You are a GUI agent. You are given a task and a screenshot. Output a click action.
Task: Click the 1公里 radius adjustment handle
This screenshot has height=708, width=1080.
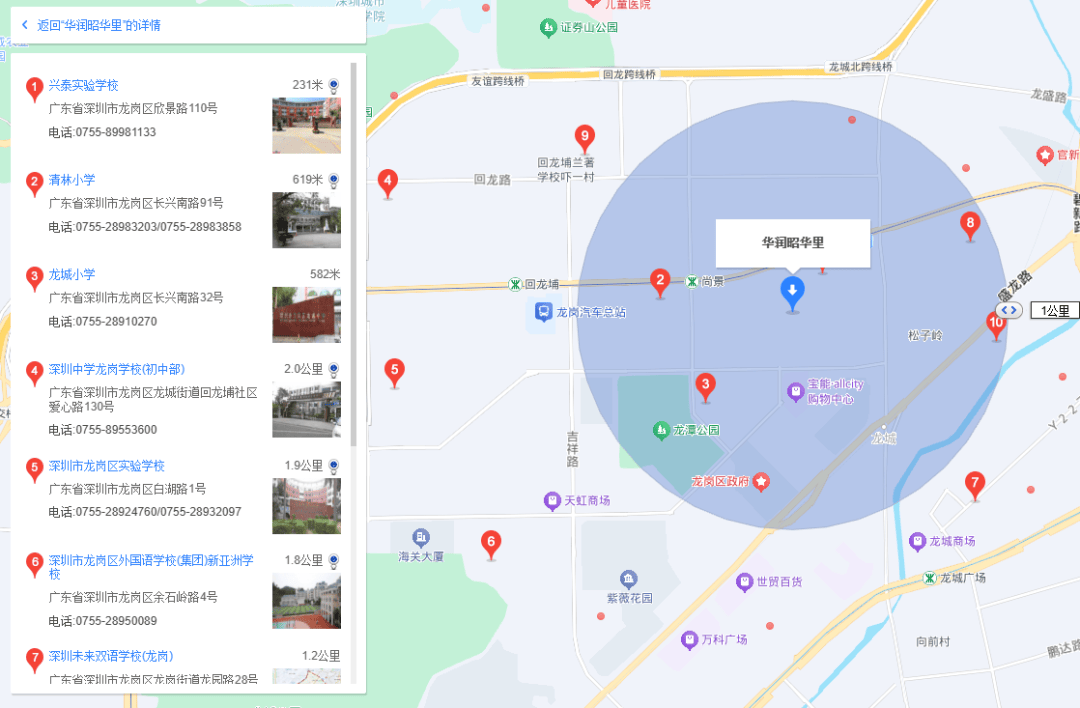pos(1009,311)
